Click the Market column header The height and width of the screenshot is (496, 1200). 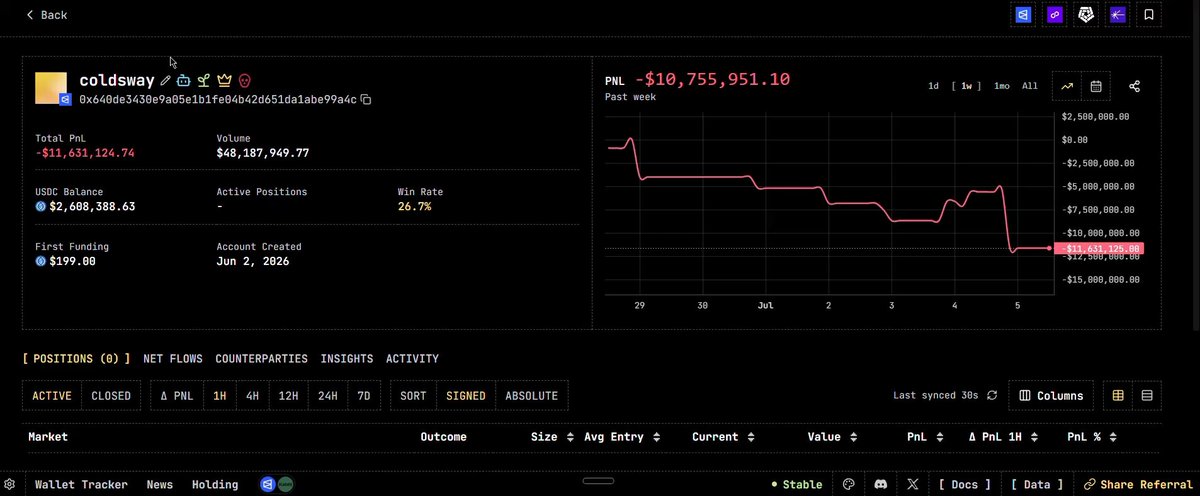[x=48, y=437]
